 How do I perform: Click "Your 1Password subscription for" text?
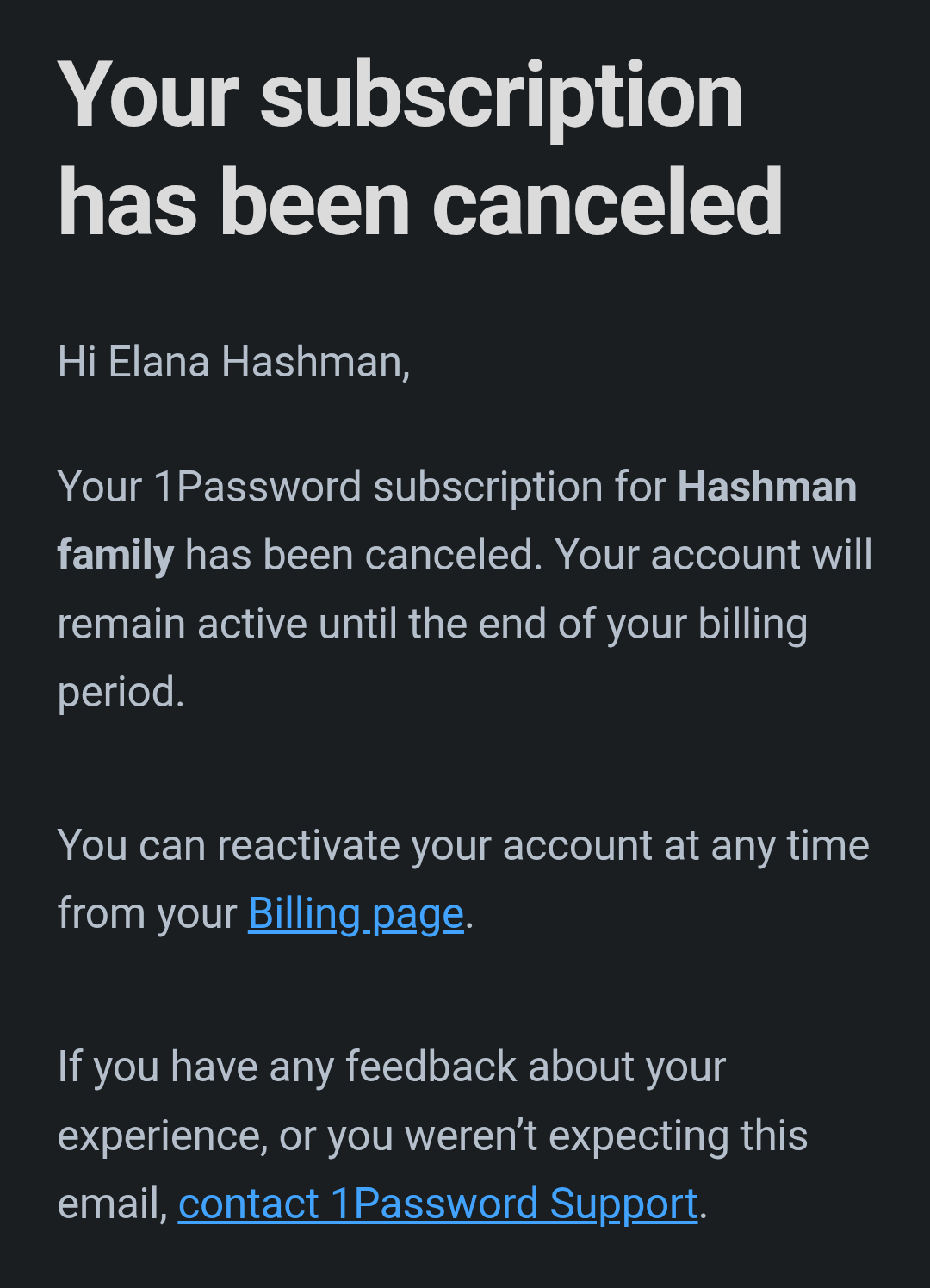pos(362,488)
